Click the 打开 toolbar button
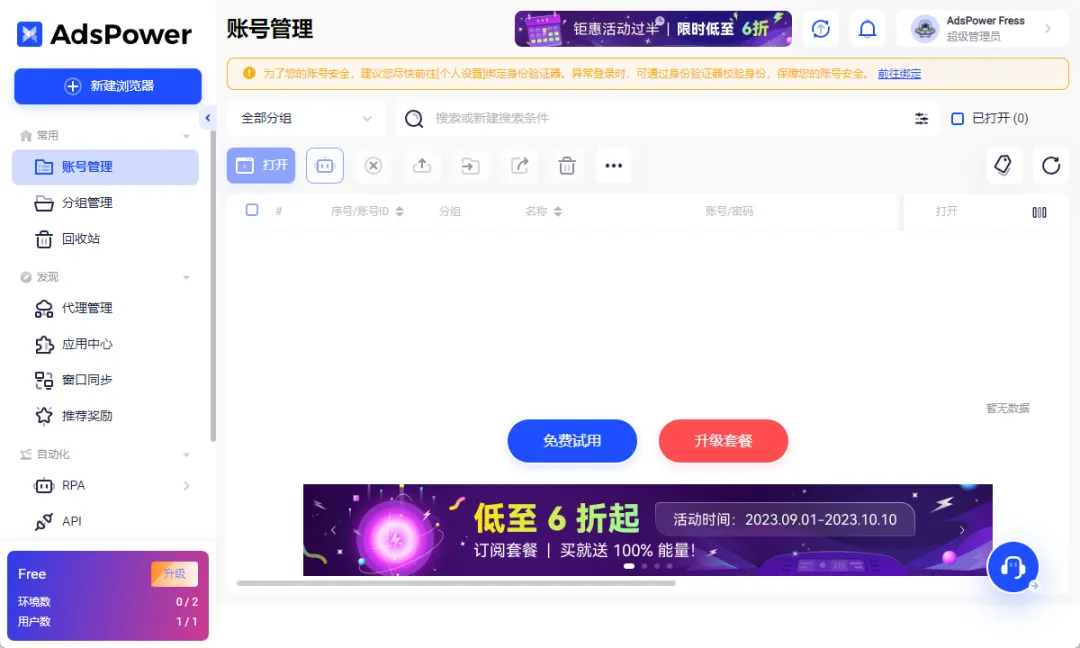The width and height of the screenshot is (1080, 648). pyautogui.click(x=261, y=165)
